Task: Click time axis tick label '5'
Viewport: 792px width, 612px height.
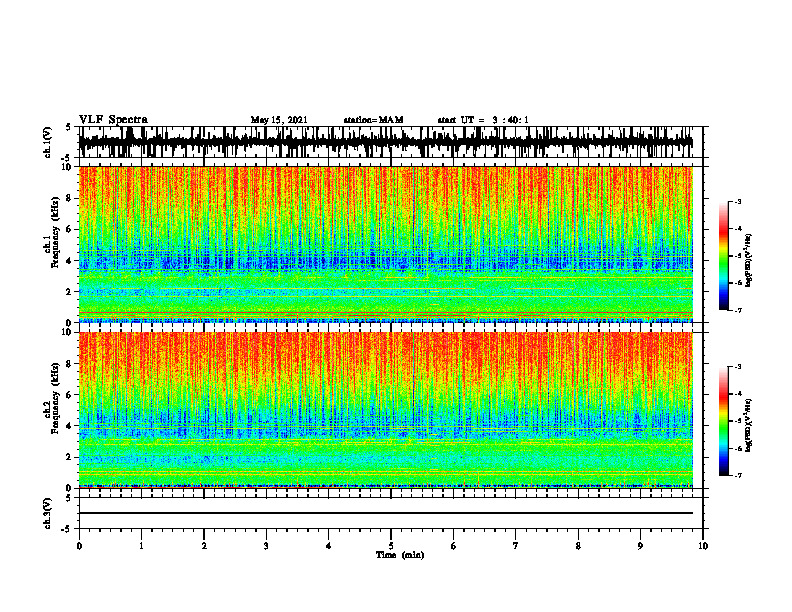Action: coord(391,546)
